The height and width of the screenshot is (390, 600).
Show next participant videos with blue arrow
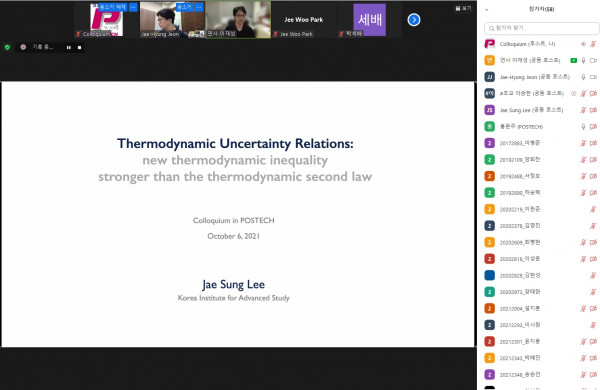414,20
